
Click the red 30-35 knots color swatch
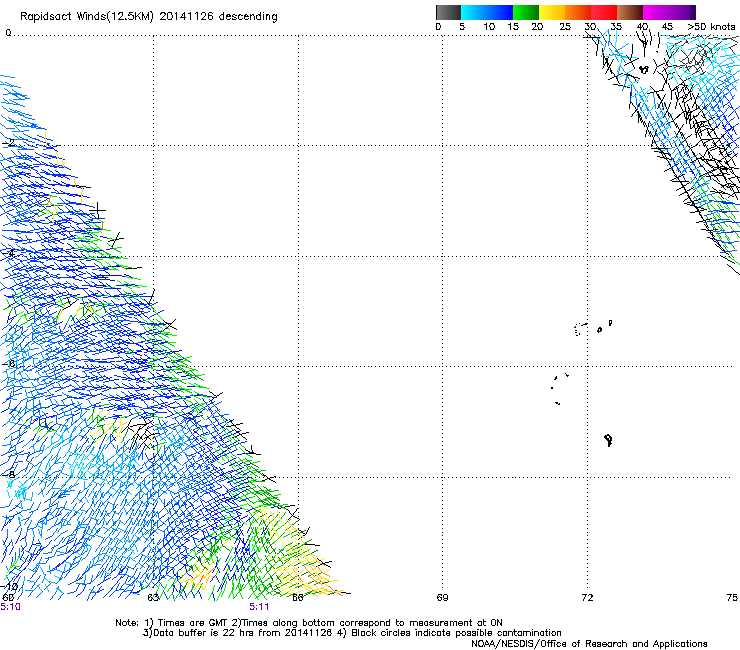point(604,12)
